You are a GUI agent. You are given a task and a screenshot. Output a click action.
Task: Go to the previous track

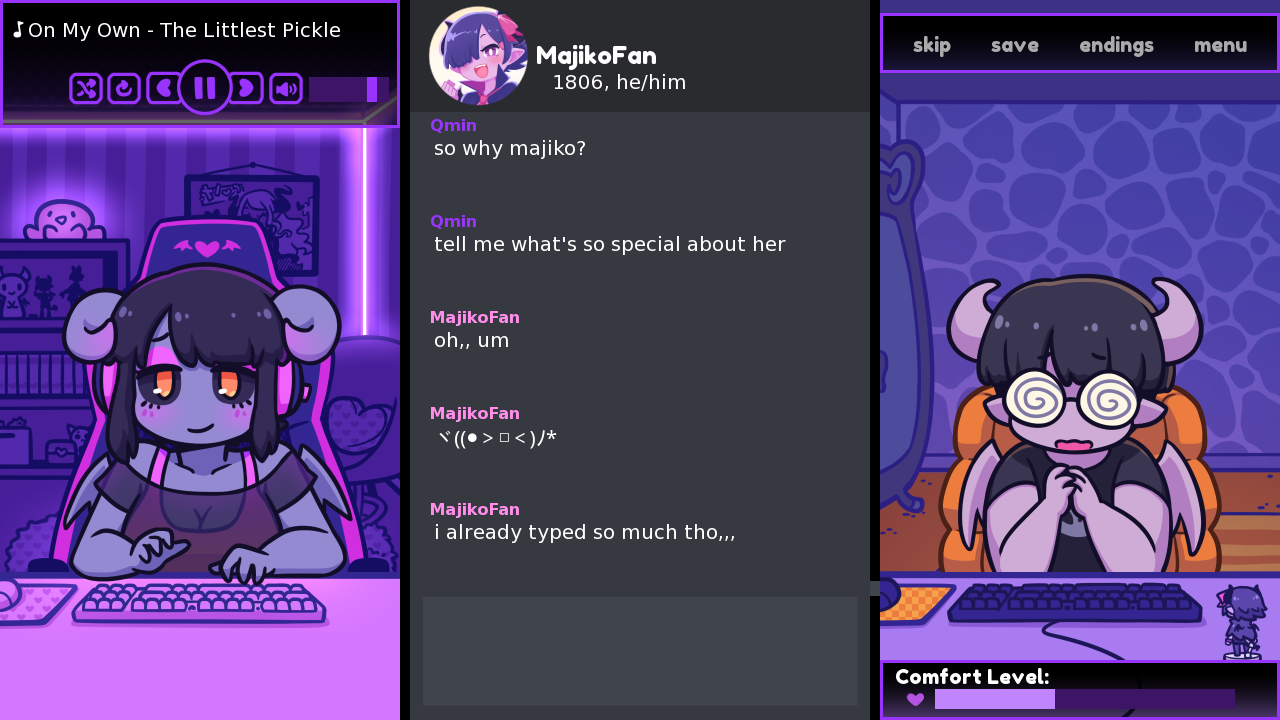tap(163, 88)
